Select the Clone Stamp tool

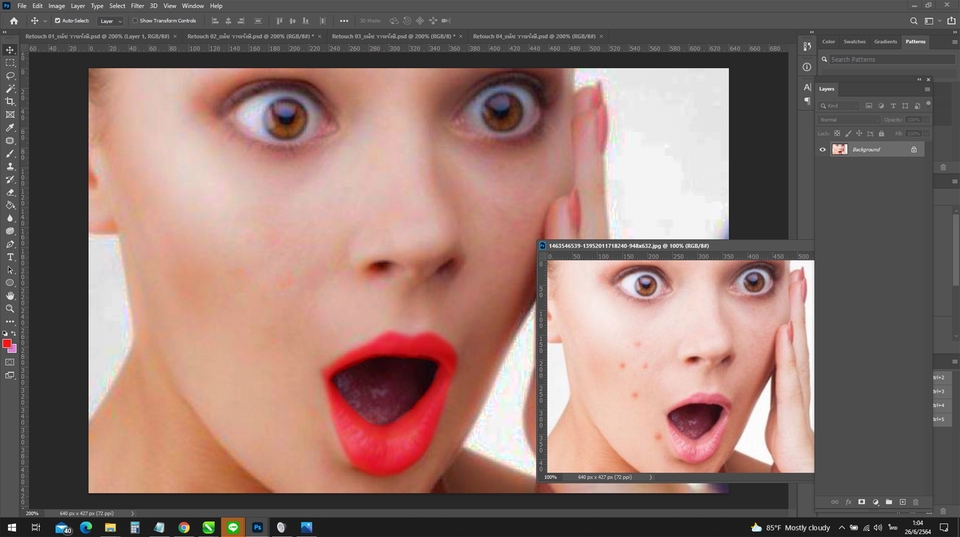tap(10, 166)
